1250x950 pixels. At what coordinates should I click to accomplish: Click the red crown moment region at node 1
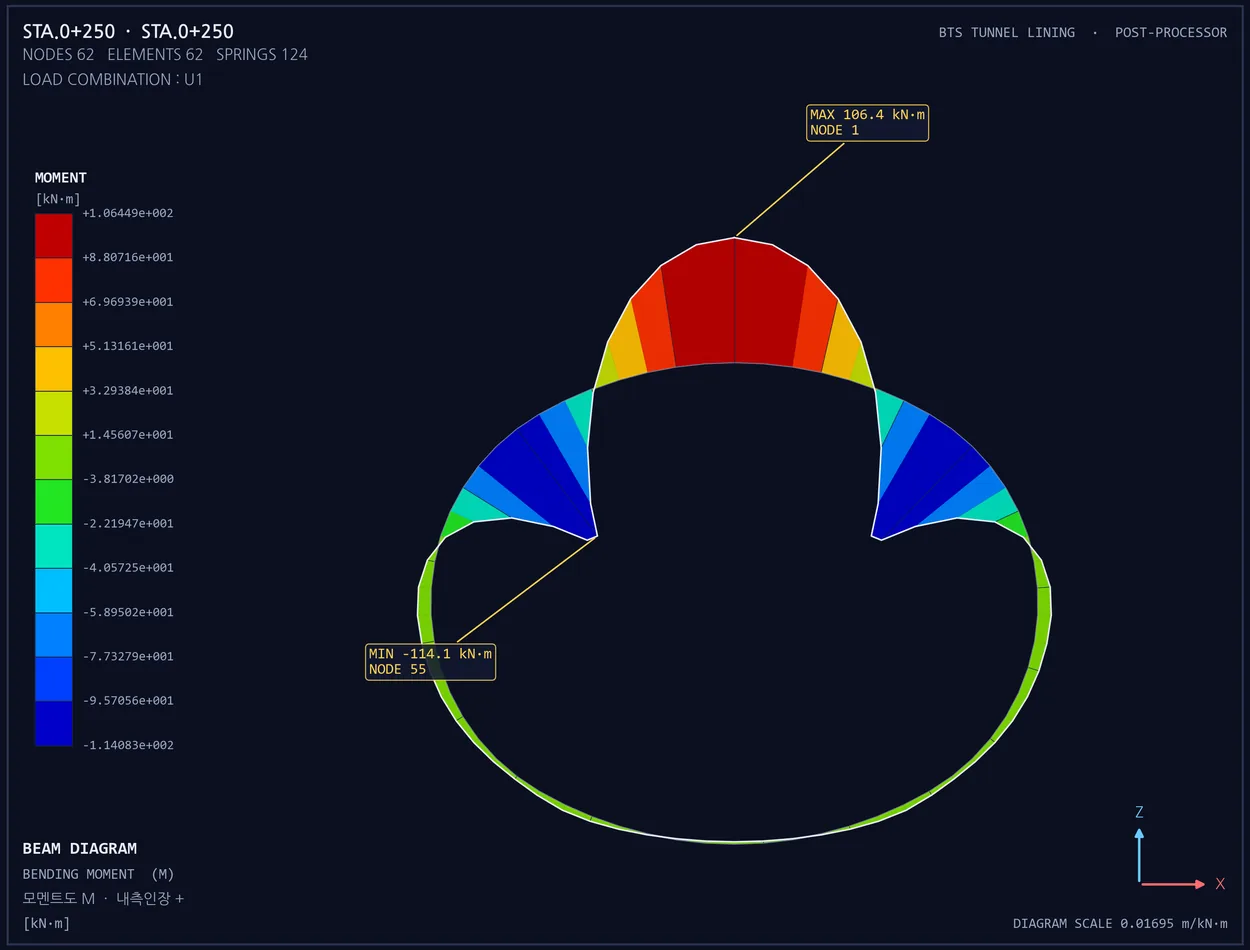pos(735,303)
